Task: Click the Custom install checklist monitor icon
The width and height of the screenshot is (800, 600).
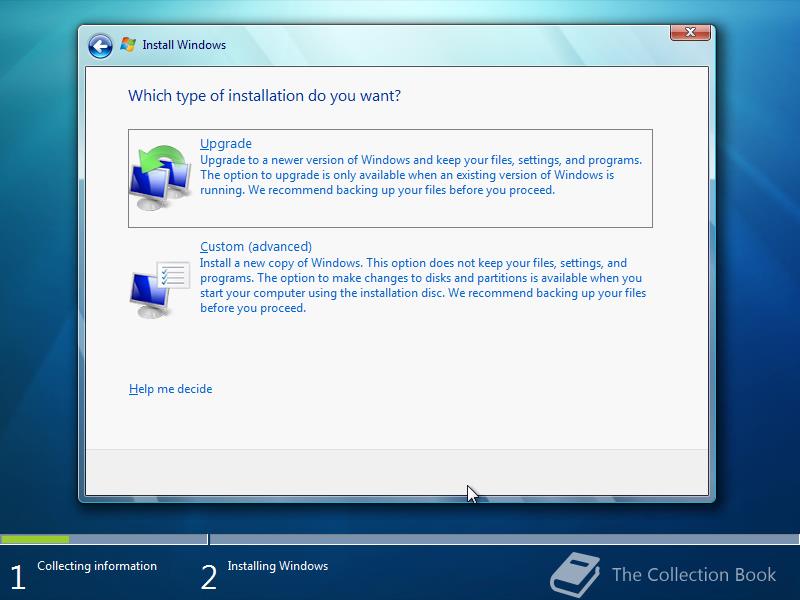Action: (x=160, y=289)
